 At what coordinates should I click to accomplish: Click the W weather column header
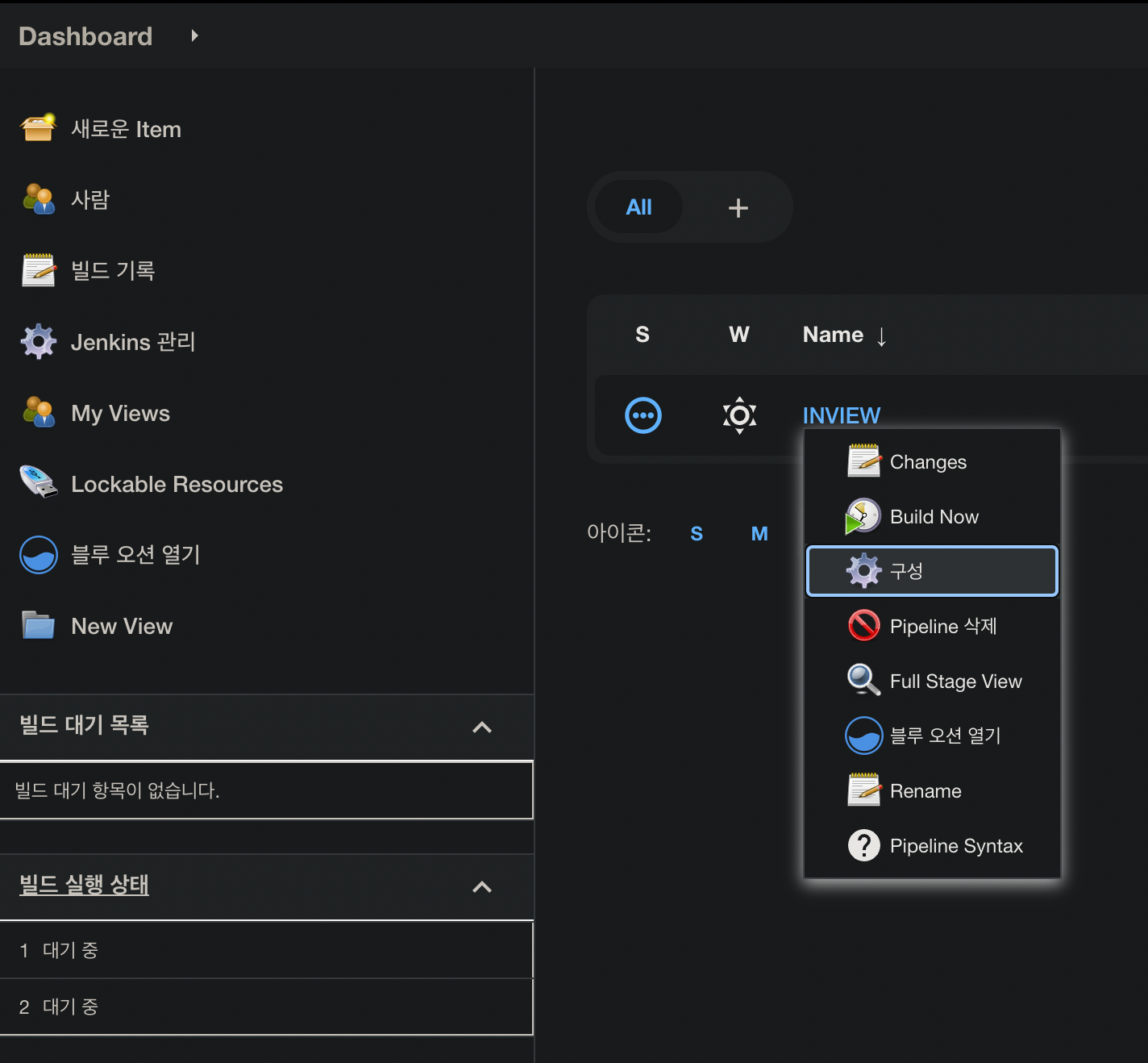[x=739, y=335]
